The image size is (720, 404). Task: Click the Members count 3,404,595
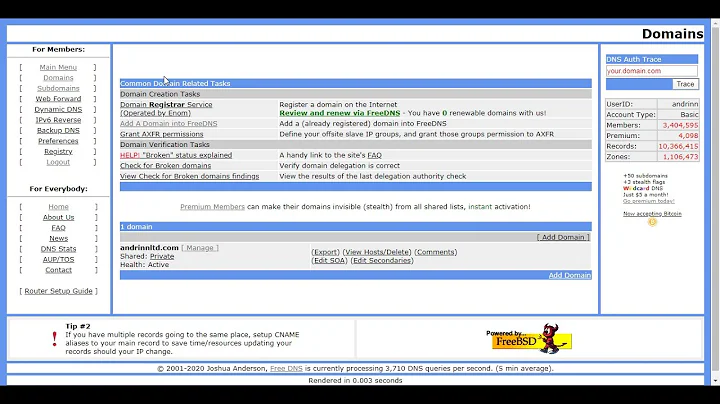coord(680,125)
